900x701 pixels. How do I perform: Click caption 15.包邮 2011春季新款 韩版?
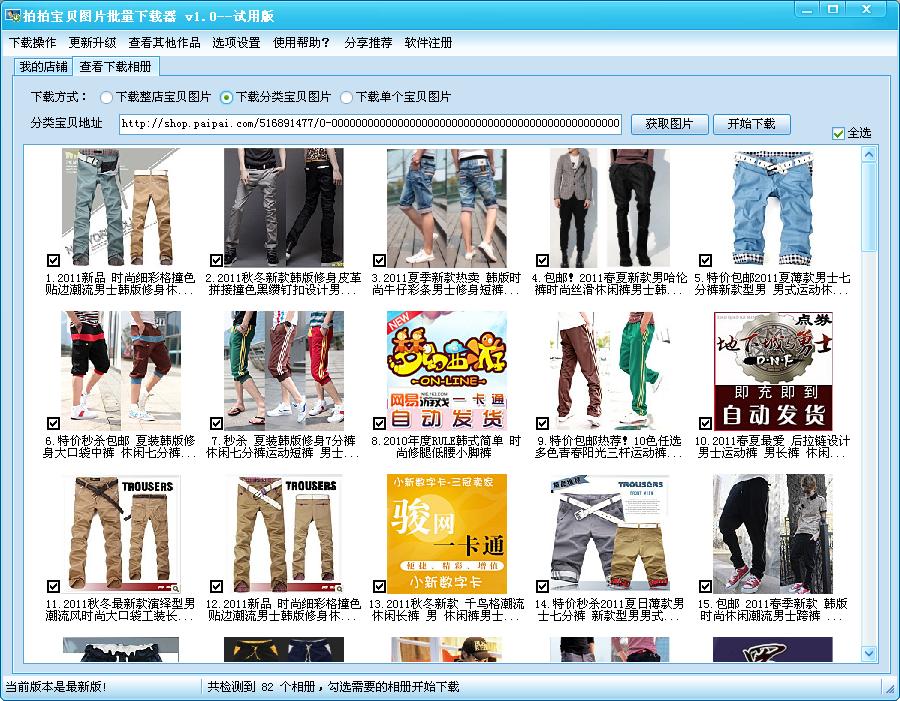773,610
